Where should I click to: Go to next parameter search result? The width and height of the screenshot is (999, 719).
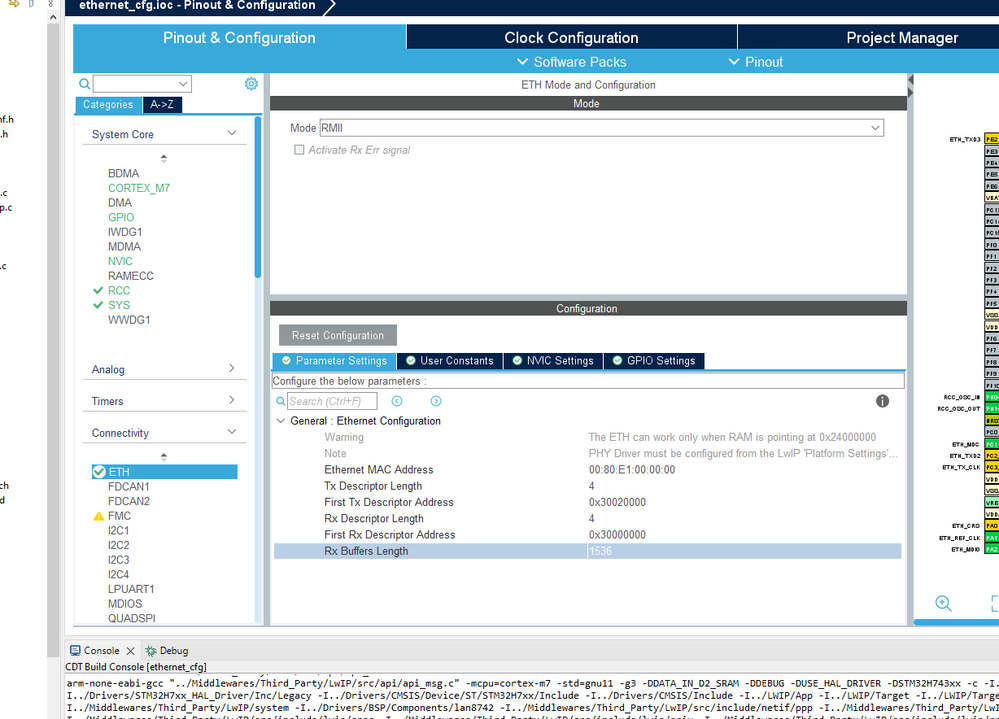tap(436, 401)
